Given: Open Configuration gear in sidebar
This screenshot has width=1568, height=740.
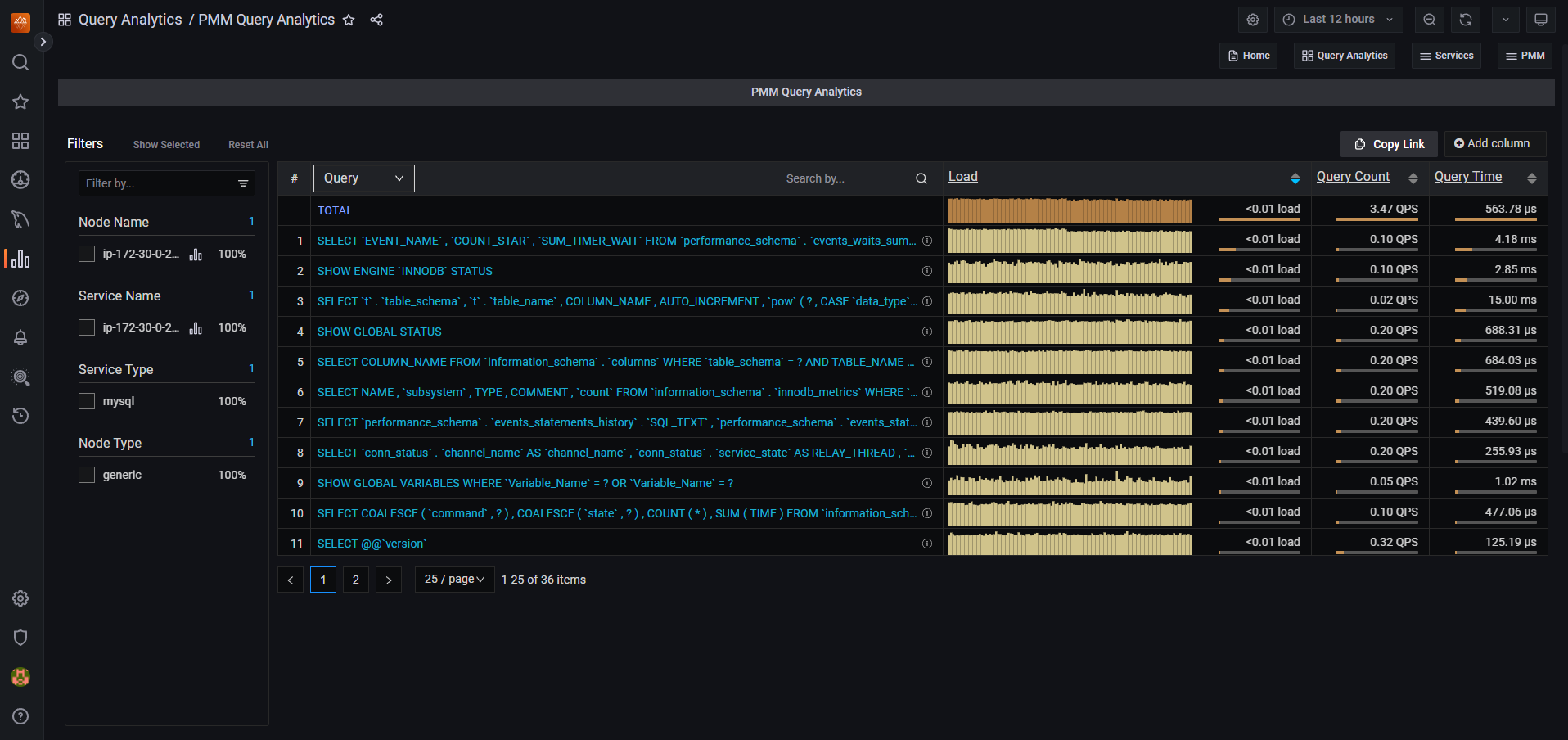Looking at the screenshot, I should (20, 598).
